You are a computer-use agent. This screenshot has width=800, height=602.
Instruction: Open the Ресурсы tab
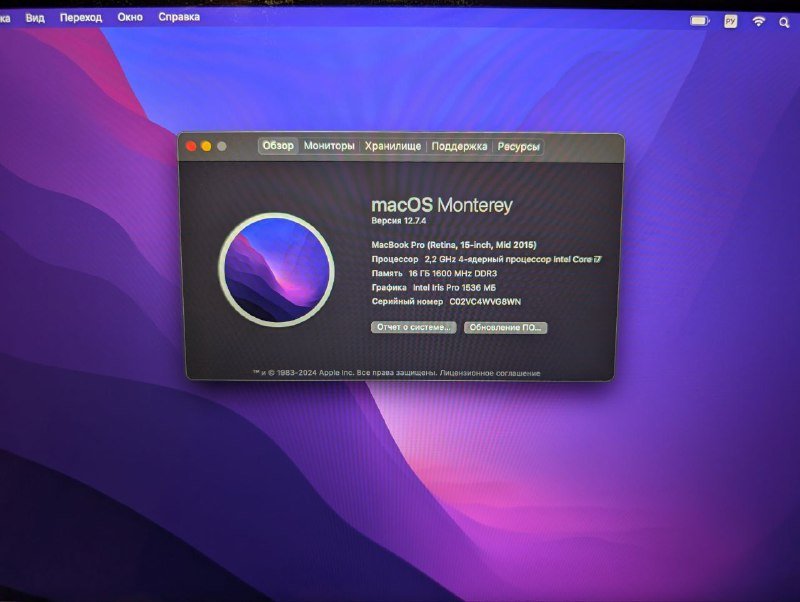(517, 146)
